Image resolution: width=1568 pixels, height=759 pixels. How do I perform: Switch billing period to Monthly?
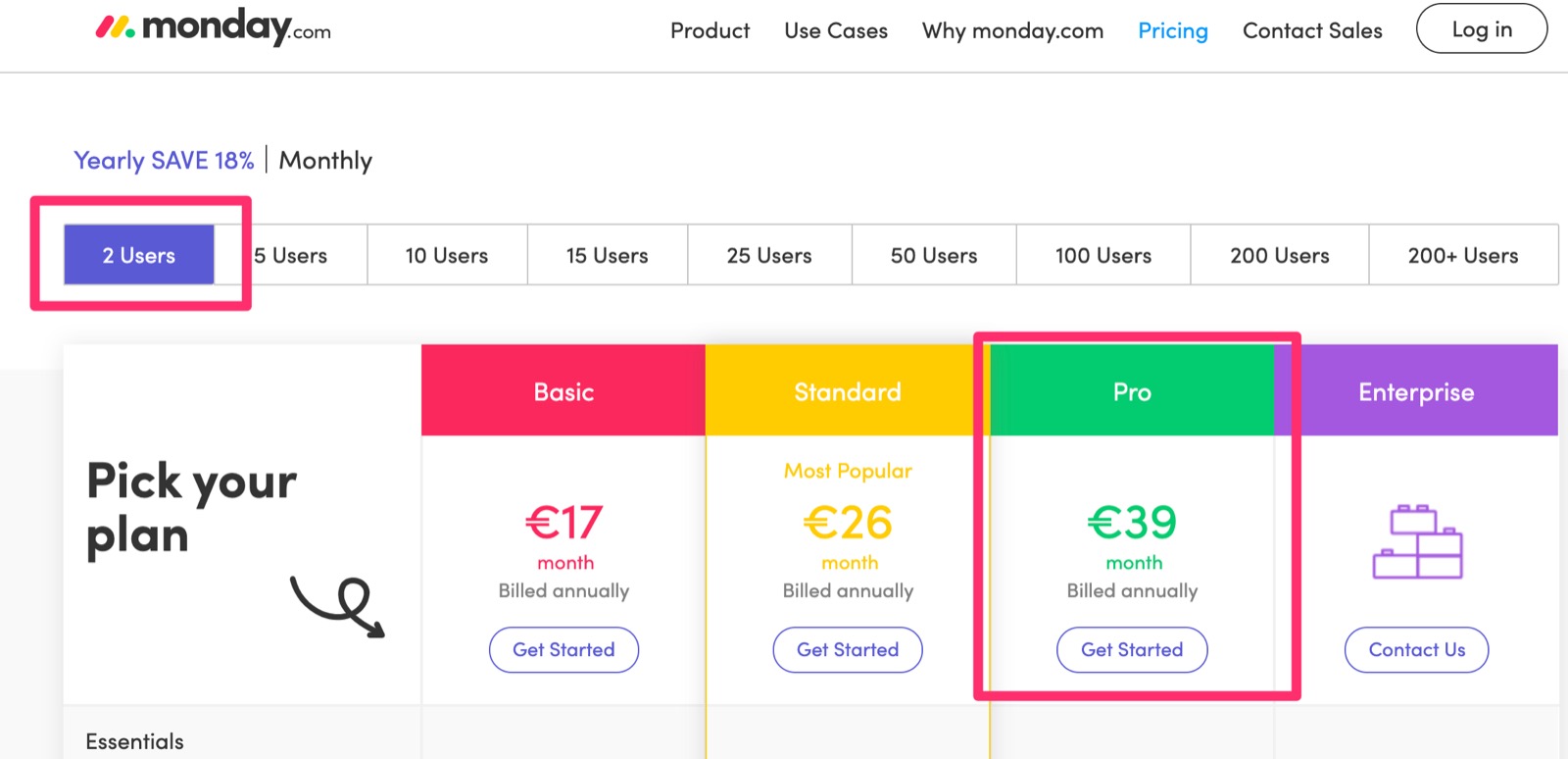coord(325,160)
